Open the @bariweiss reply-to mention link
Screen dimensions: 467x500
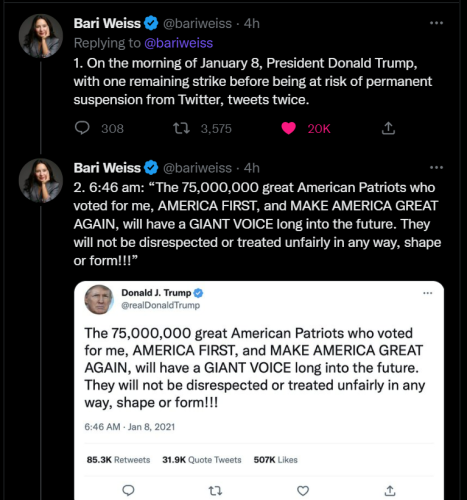pyautogui.click(x=178, y=43)
